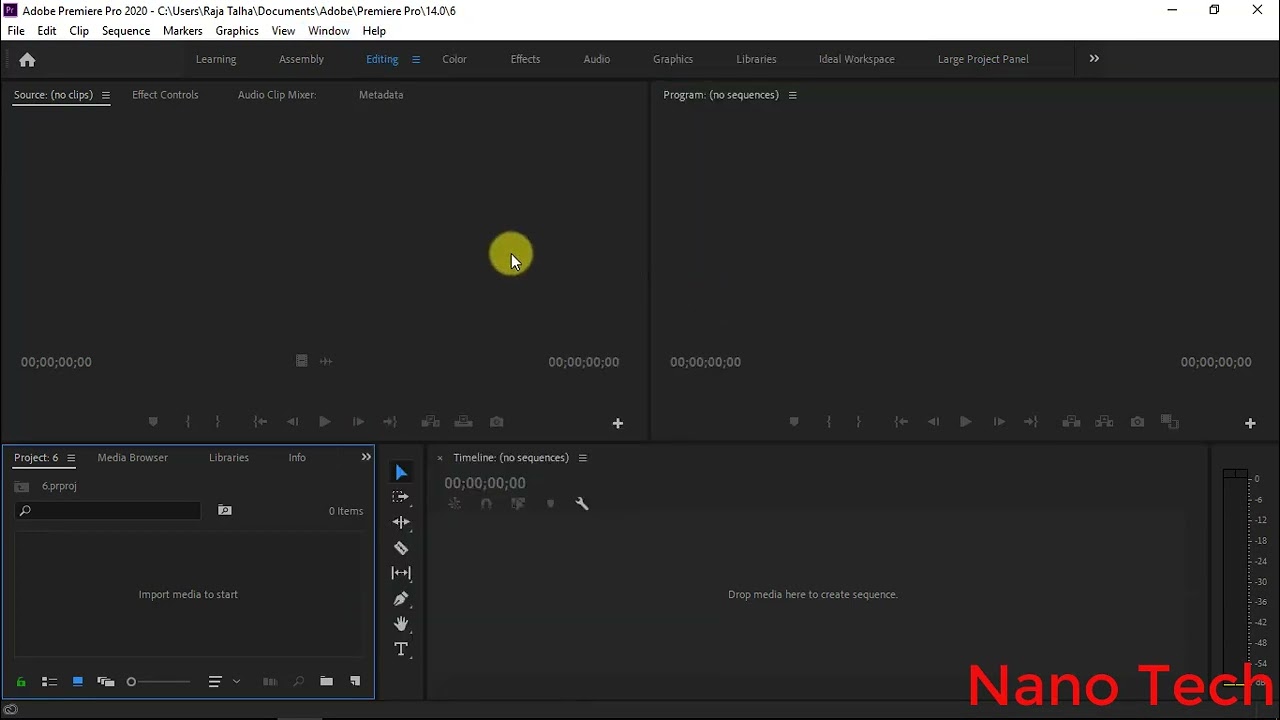1280x720 pixels.
Task: Switch Project panel to Icon View
Action: (77, 682)
